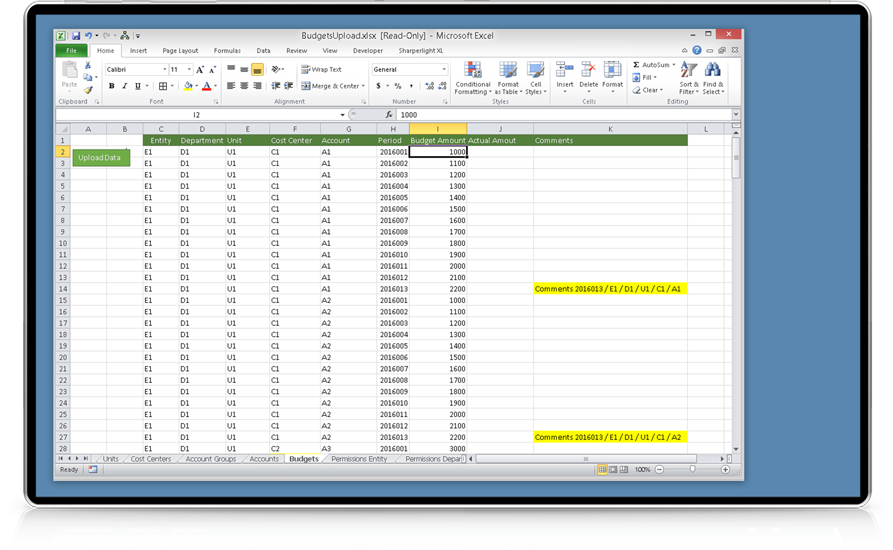Image resolution: width=893 pixels, height=550 pixels.
Task: Open Sort & Filter menu
Action: (689, 78)
